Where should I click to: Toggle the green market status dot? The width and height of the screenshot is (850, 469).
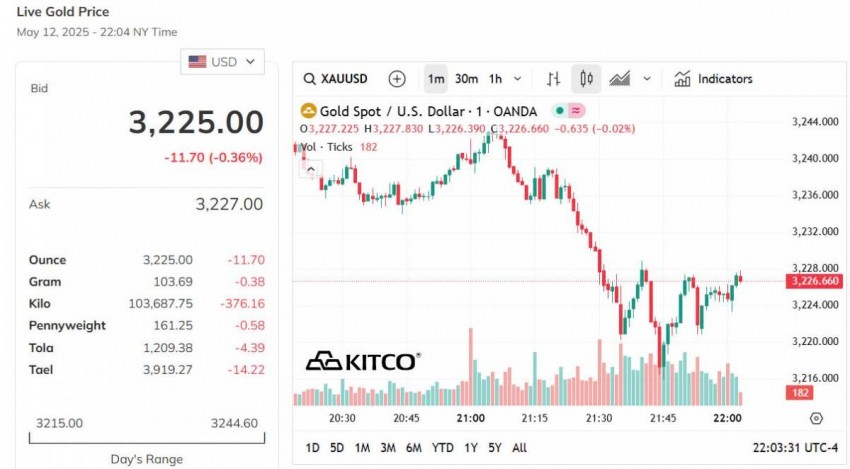pos(560,110)
